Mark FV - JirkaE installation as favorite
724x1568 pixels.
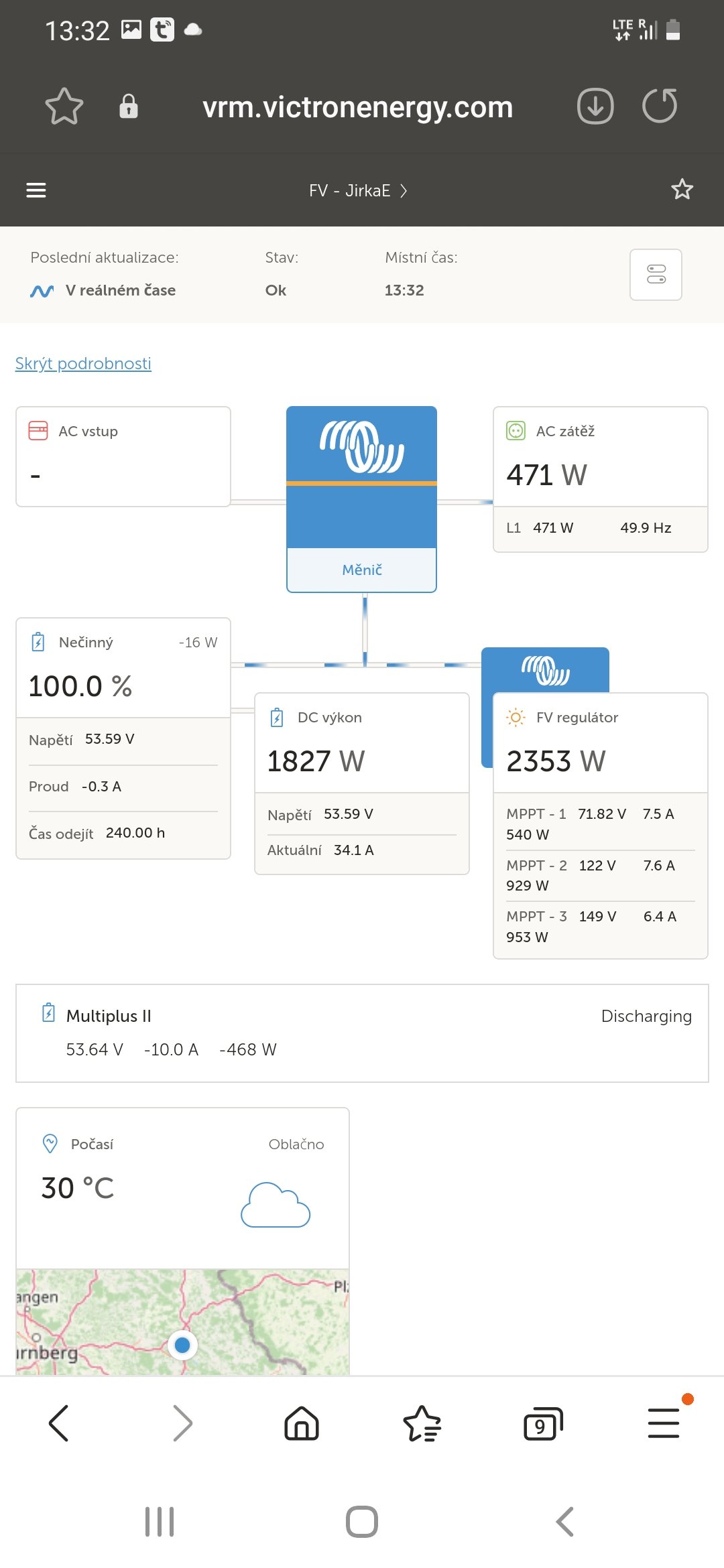[x=682, y=190]
